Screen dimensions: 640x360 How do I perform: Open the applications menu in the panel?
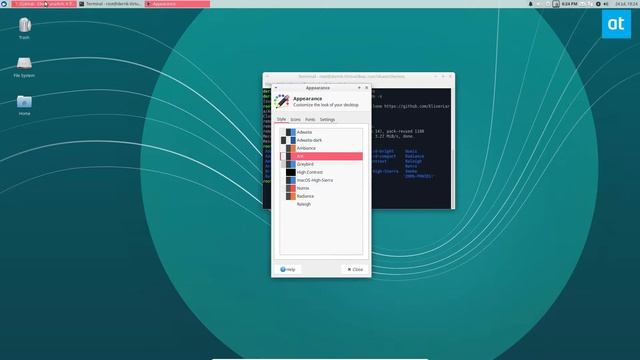tap(4, 4)
